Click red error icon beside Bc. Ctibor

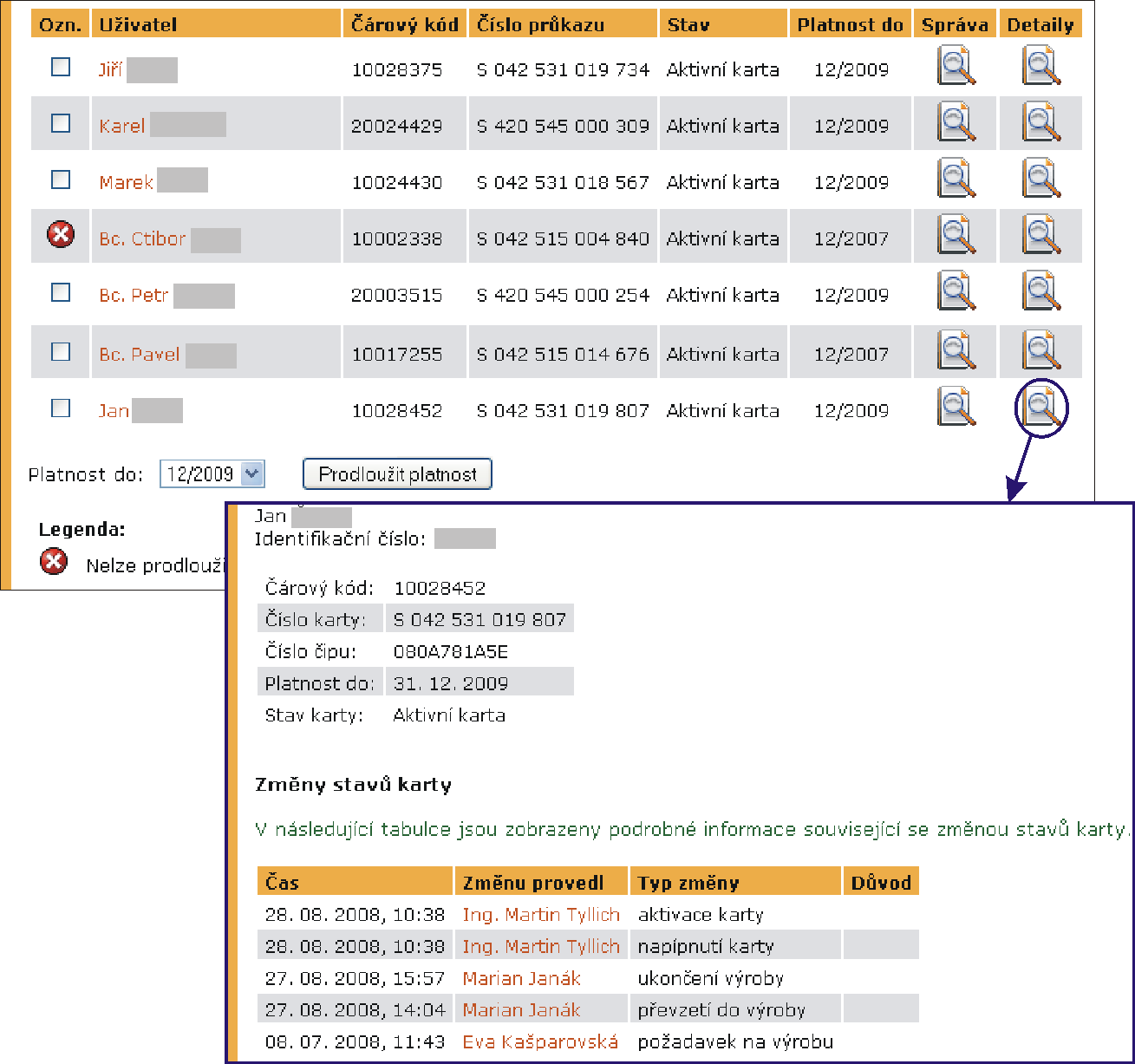[60, 234]
